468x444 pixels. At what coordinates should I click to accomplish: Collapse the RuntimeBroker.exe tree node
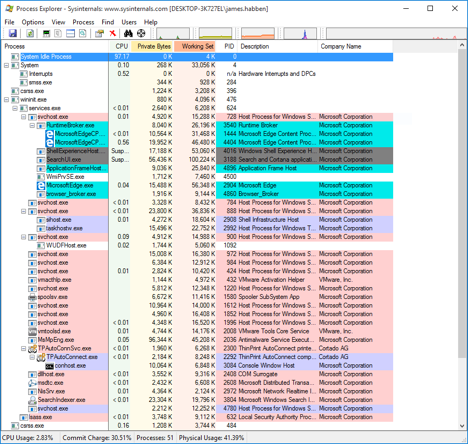coord(32,126)
